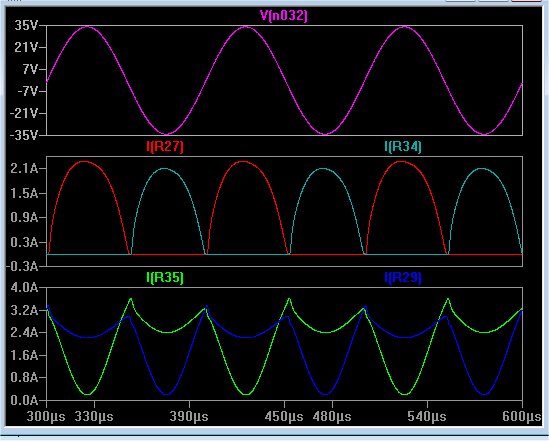Select the I(R34) trace label
This screenshot has width=549, height=441.
click(x=403, y=147)
